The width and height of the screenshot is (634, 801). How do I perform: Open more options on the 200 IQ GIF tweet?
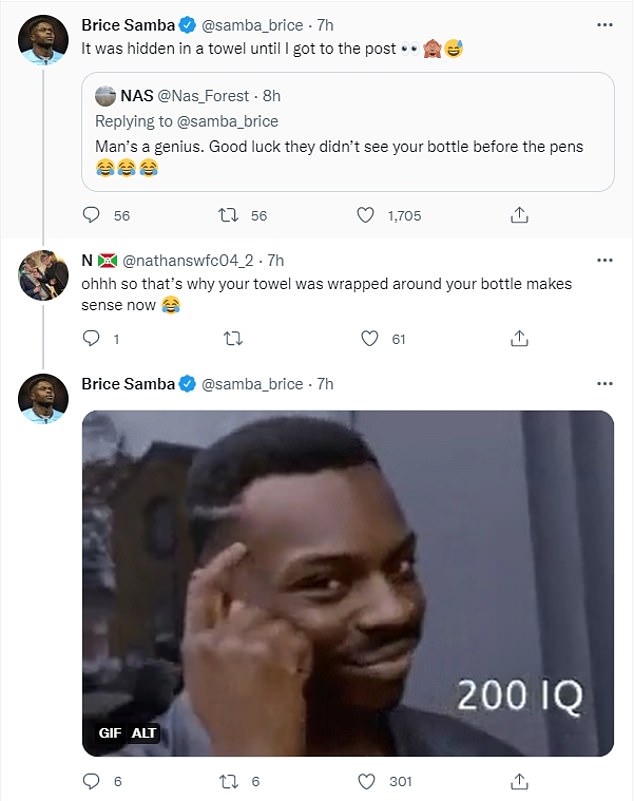(x=605, y=384)
